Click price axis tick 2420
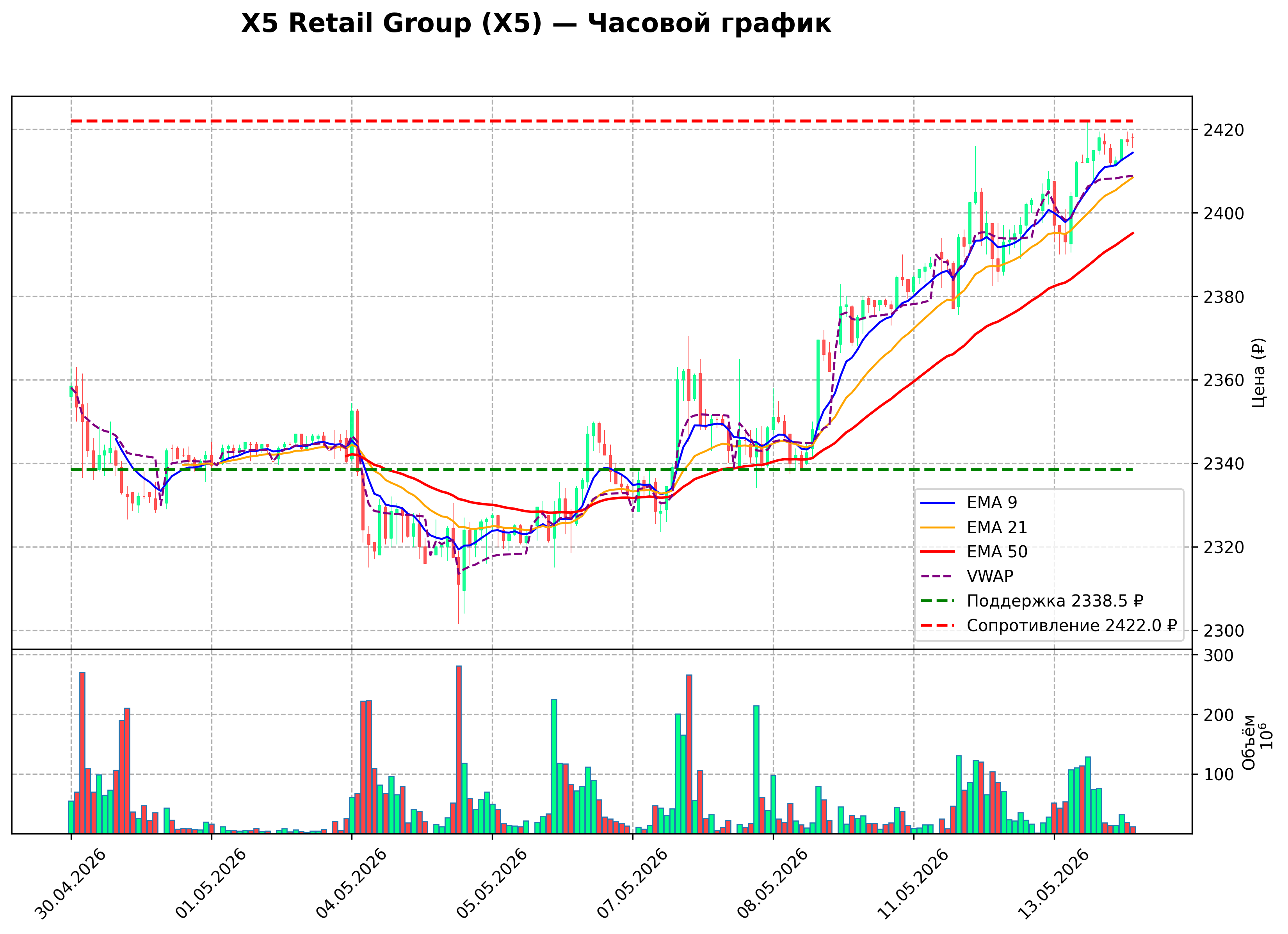 click(x=1223, y=130)
